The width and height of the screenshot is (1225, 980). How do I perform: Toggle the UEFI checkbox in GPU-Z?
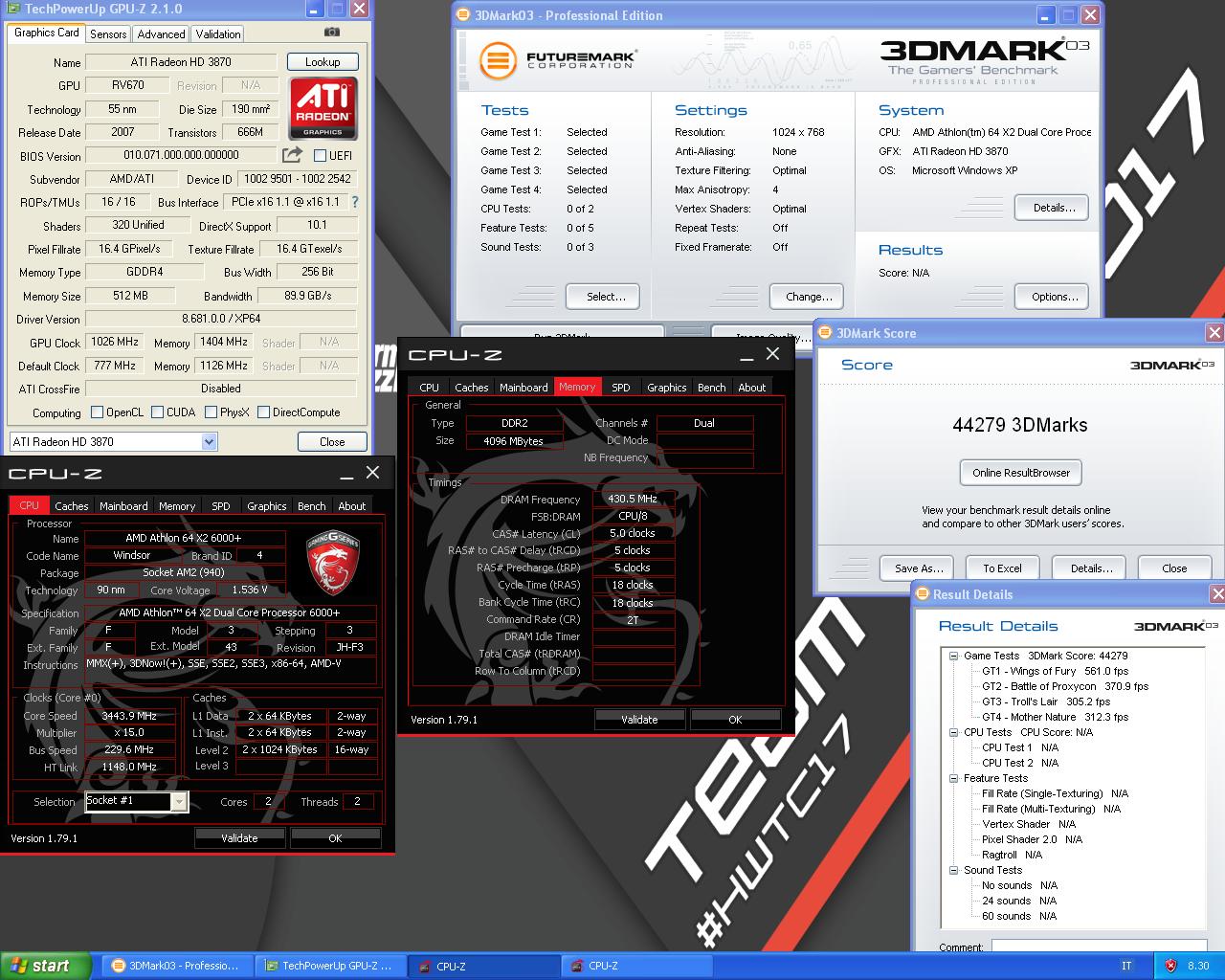(321, 155)
